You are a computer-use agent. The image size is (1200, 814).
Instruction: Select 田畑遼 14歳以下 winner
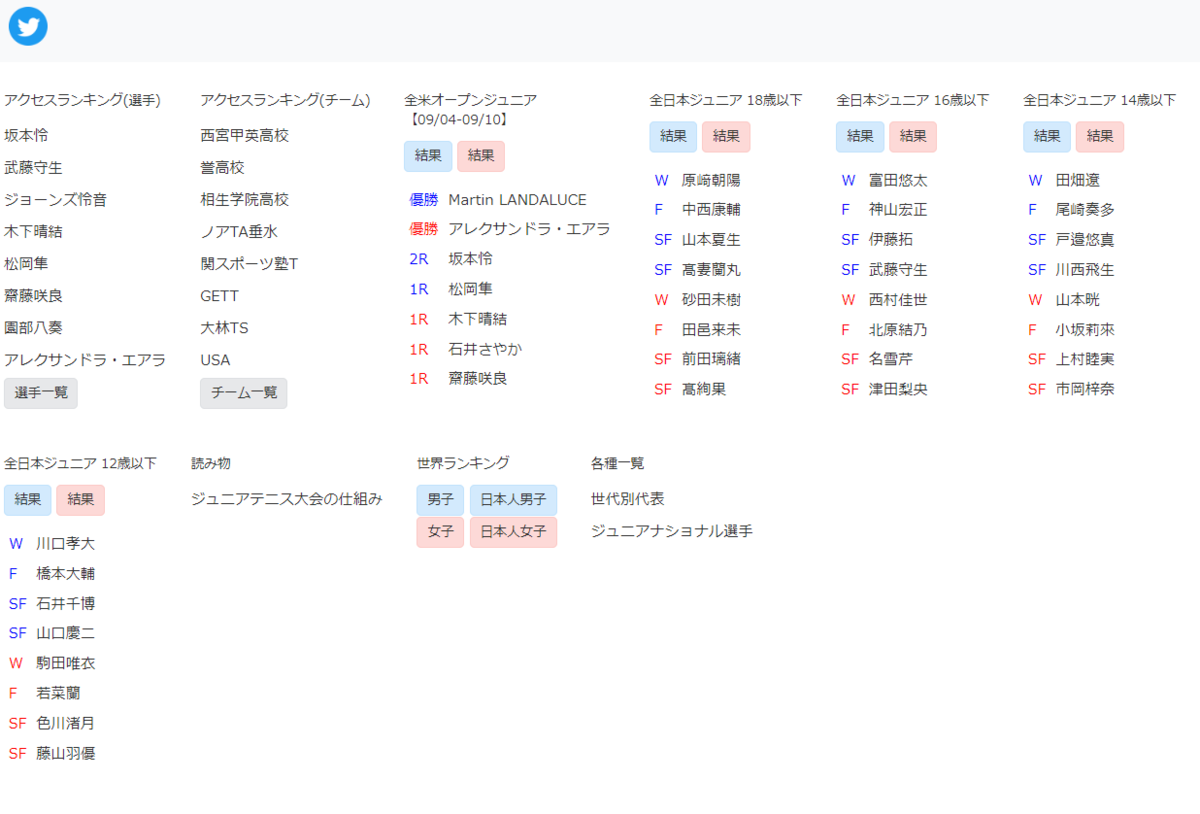click(1077, 180)
